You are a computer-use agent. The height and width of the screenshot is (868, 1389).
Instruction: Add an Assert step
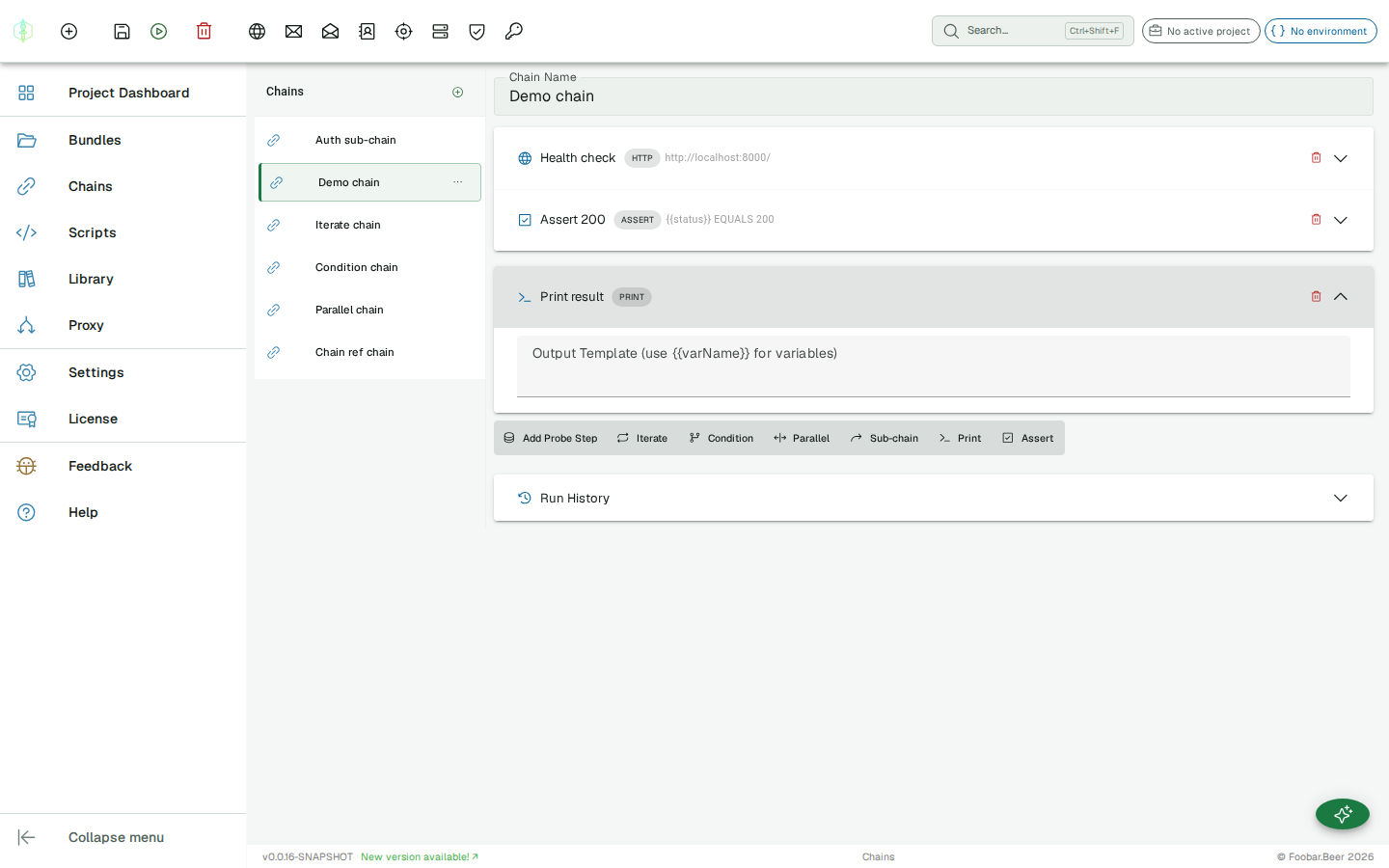pyautogui.click(x=1028, y=438)
